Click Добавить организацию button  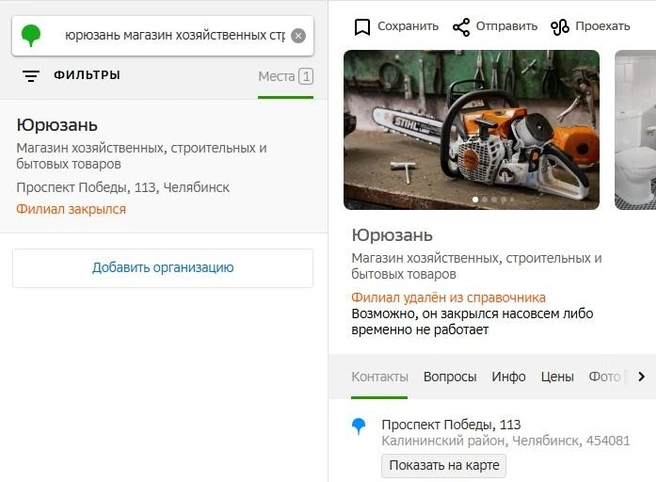pyautogui.click(x=162, y=268)
